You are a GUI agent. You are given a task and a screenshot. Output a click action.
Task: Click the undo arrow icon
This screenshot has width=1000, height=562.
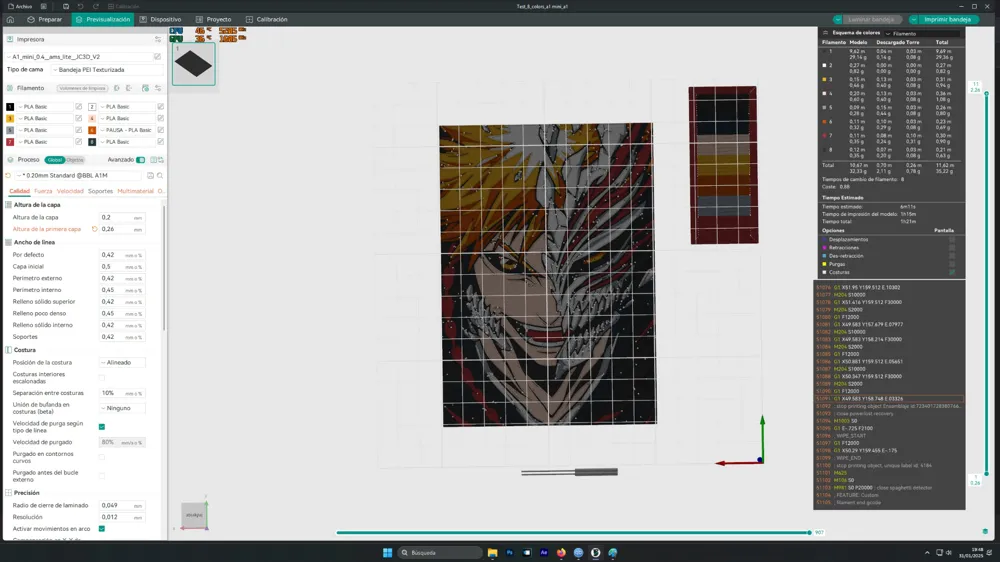[x=80, y=6]
